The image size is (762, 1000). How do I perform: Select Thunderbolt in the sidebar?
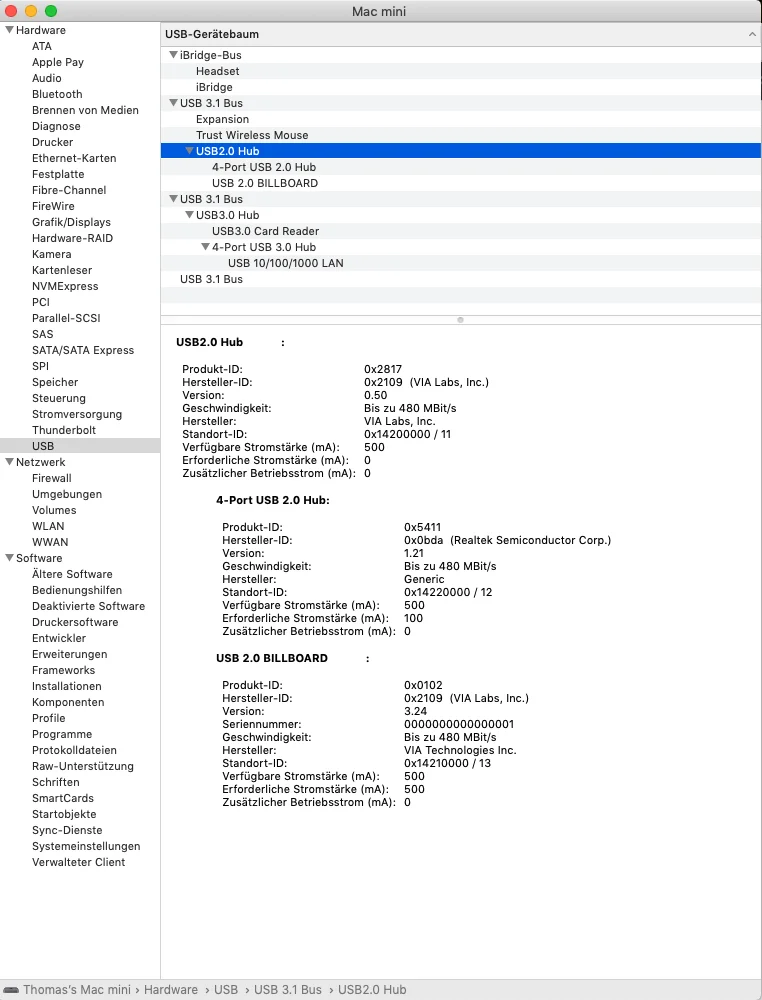click(x=64, y=430)
